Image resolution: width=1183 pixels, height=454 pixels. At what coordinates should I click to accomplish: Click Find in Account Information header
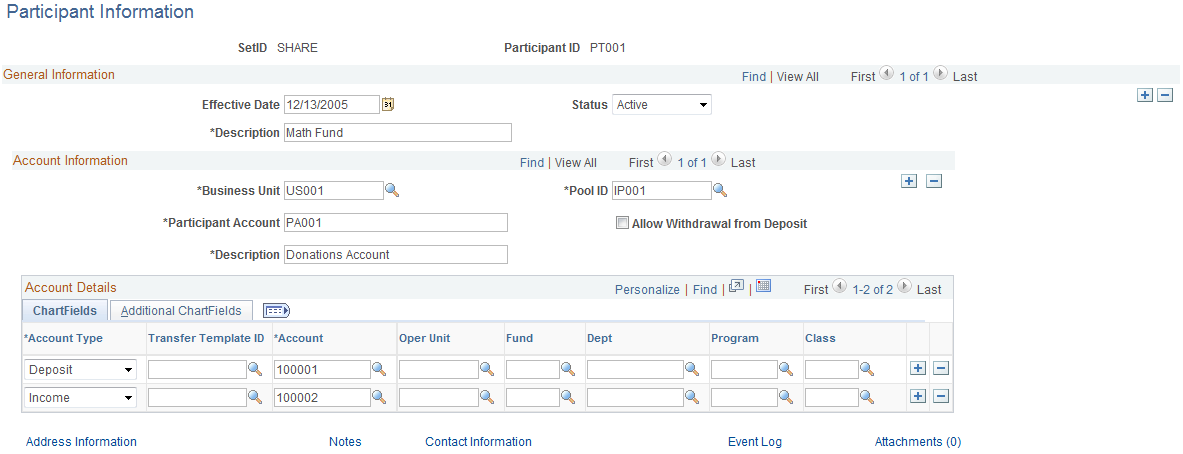(x=532, y=163)
